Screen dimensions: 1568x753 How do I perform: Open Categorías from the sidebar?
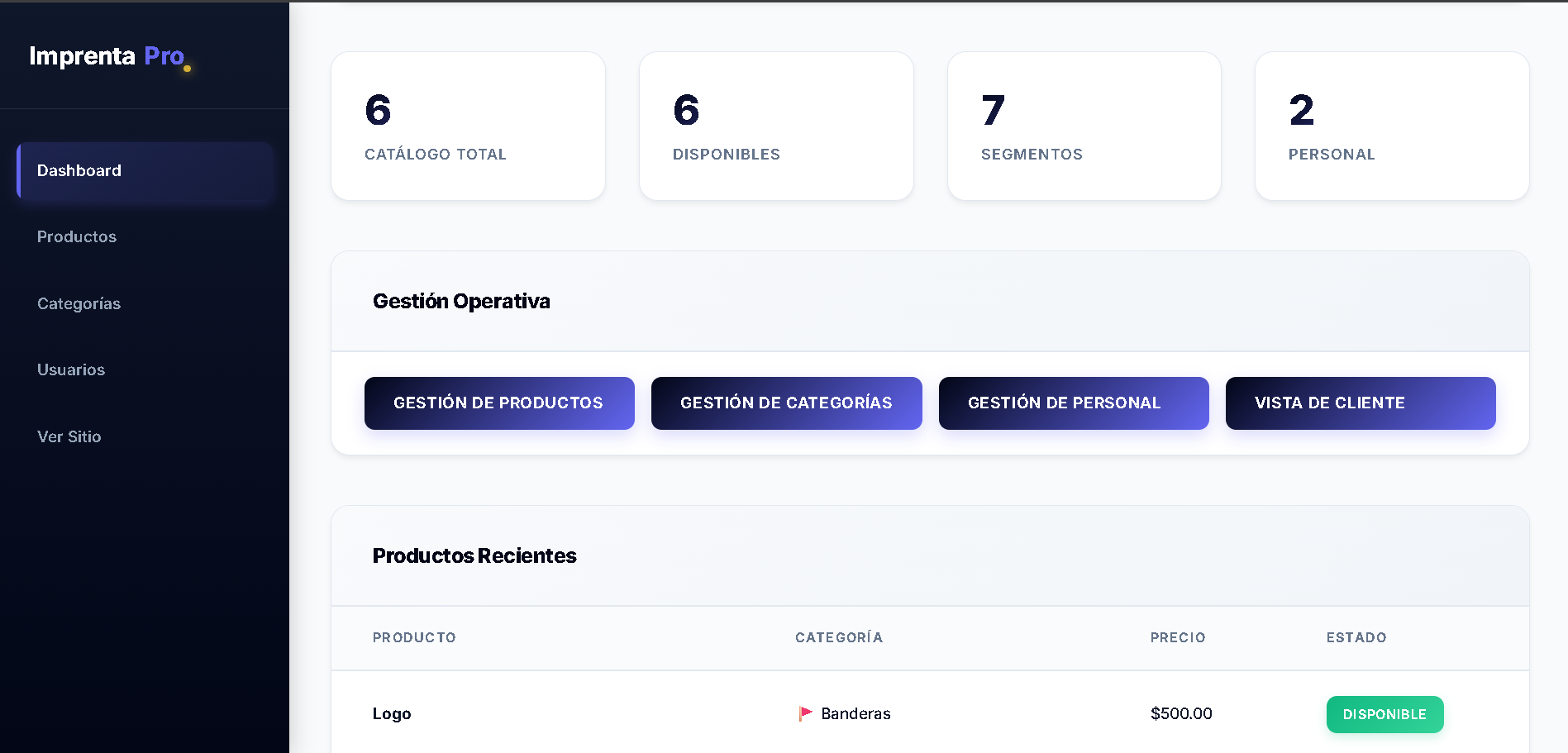79,303
